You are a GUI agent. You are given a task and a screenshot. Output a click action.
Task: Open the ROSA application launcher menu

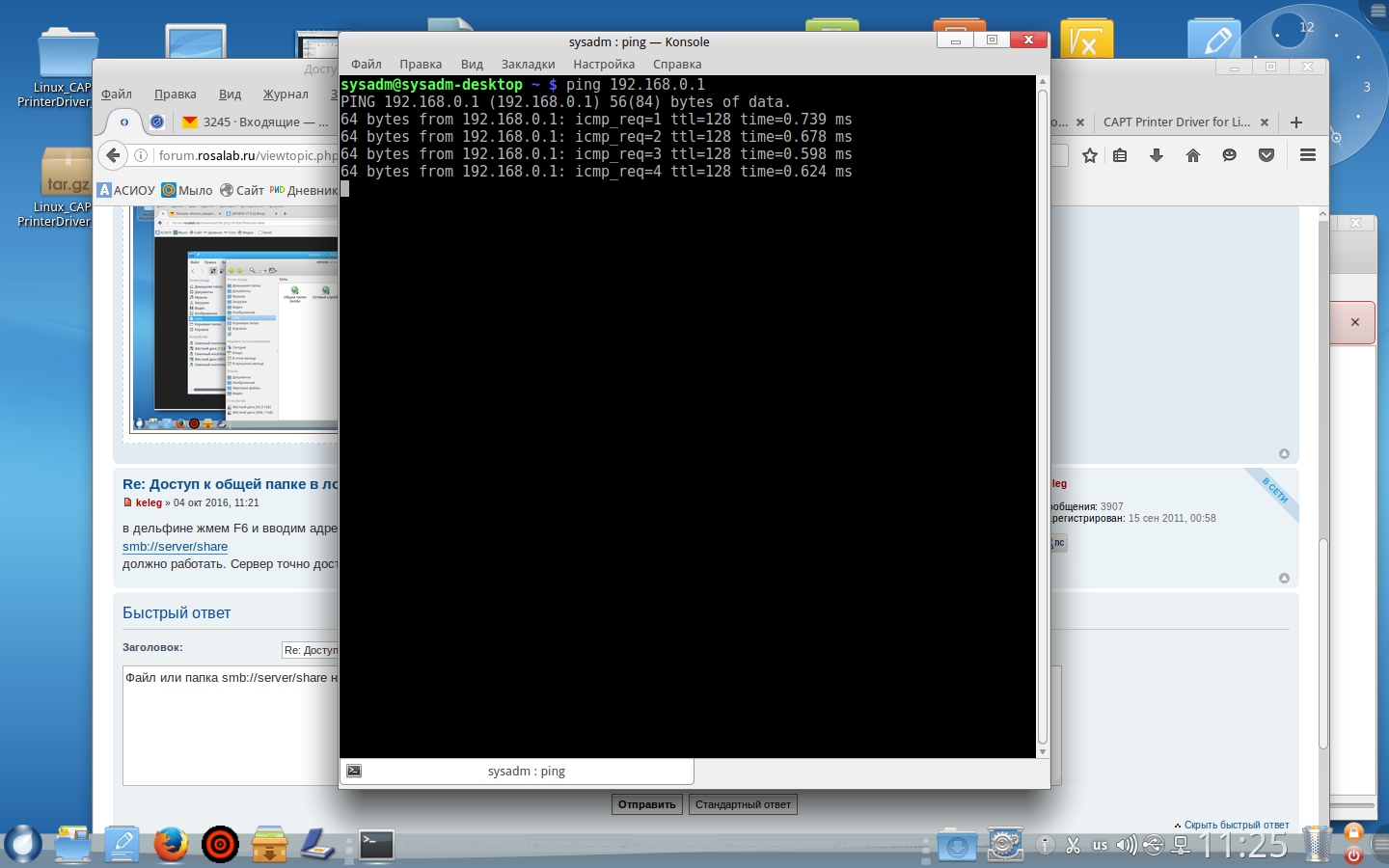click(22, 844)
